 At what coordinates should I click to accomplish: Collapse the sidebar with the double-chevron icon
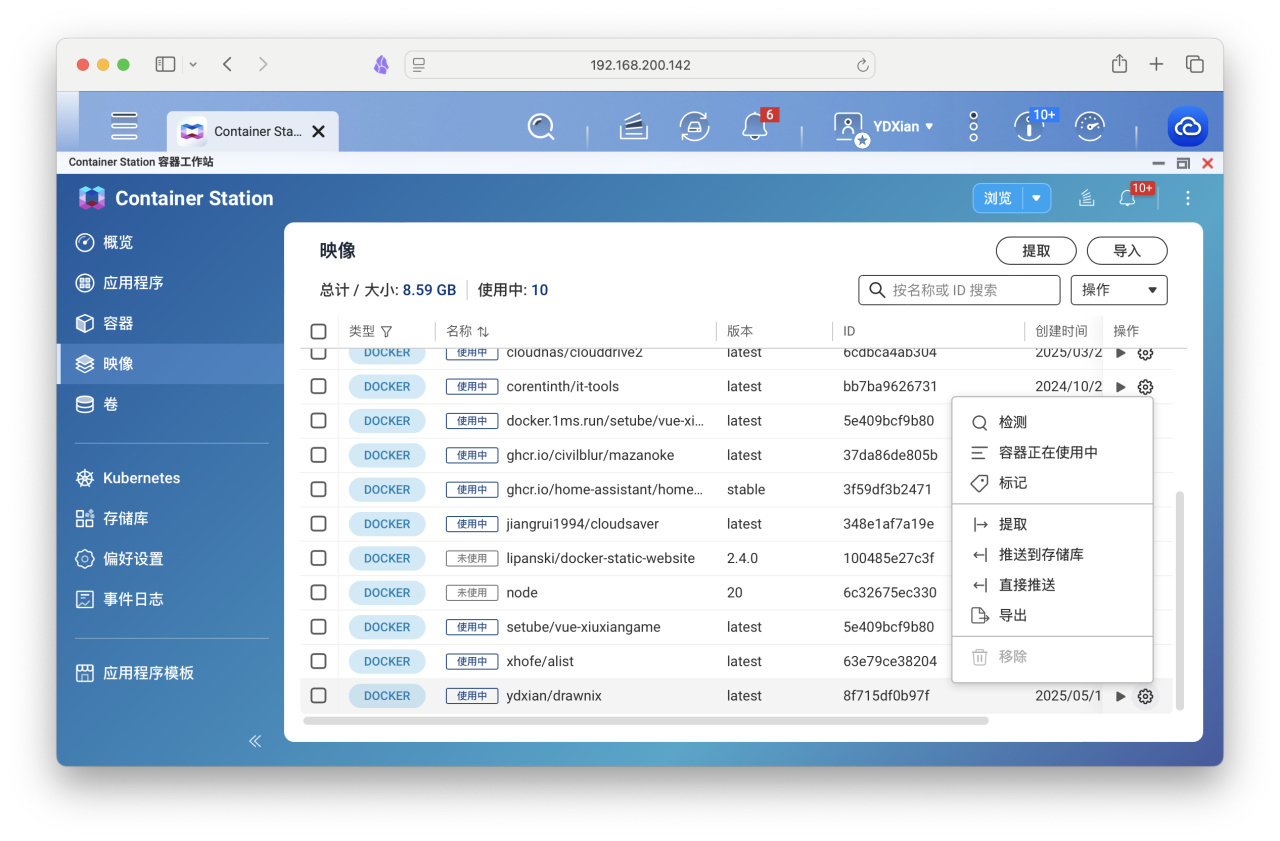click(x=255, y=741)
